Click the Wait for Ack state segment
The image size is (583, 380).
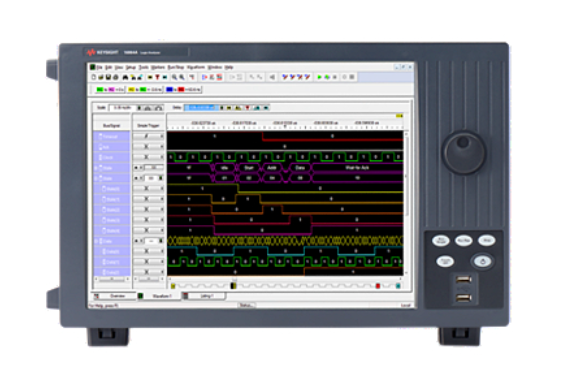tap(357, 168)
